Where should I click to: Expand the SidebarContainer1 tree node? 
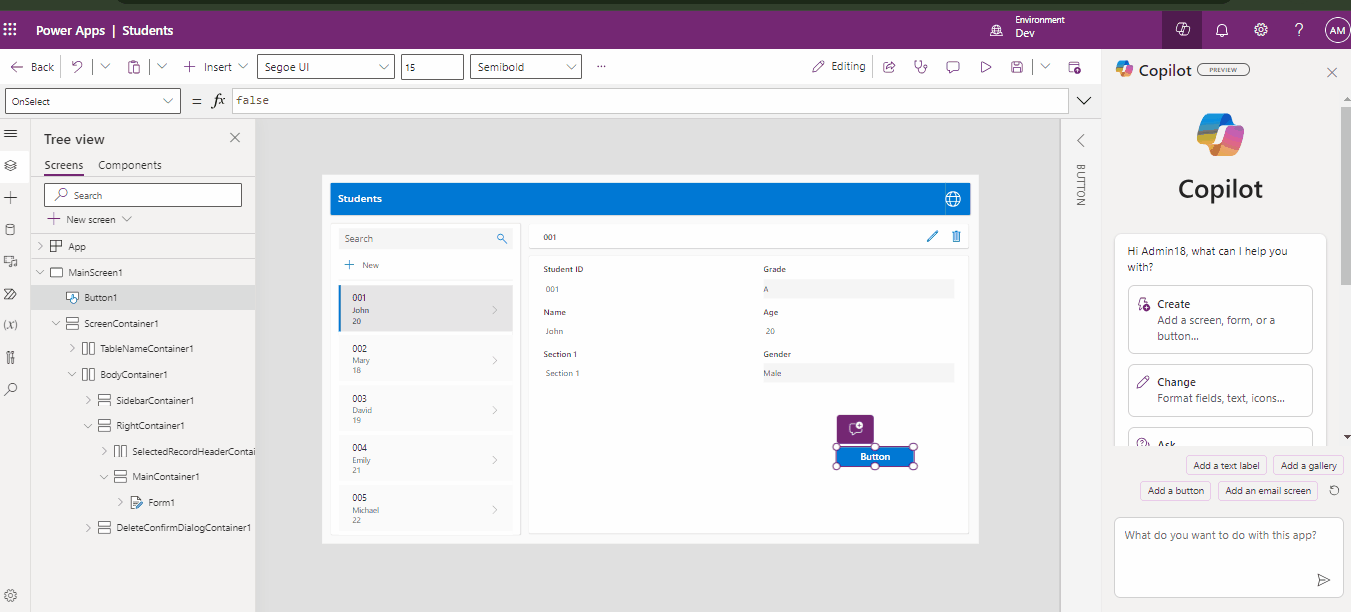(88, 400)
